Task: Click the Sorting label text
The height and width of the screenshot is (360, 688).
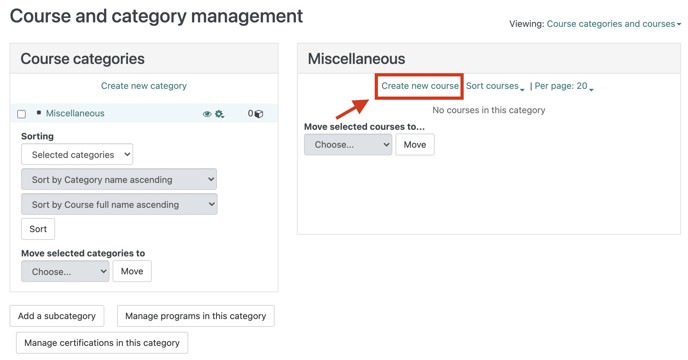Action: pyautogui.click(x=37, y=136)
